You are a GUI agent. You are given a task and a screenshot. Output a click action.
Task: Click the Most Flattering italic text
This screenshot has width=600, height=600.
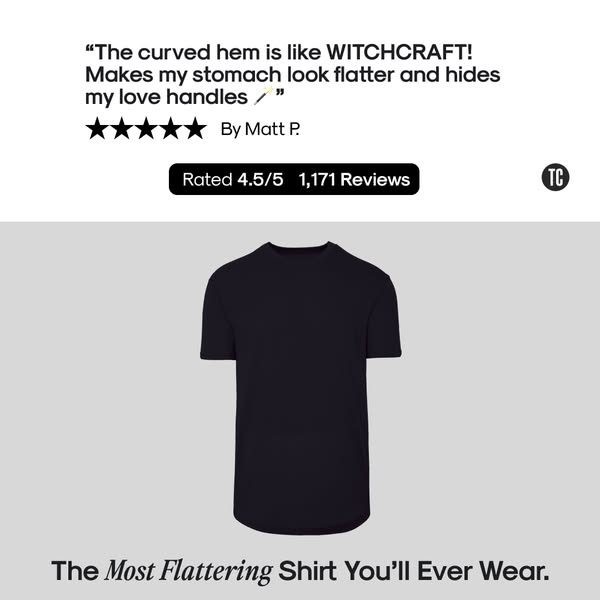[x=188, y=572]
